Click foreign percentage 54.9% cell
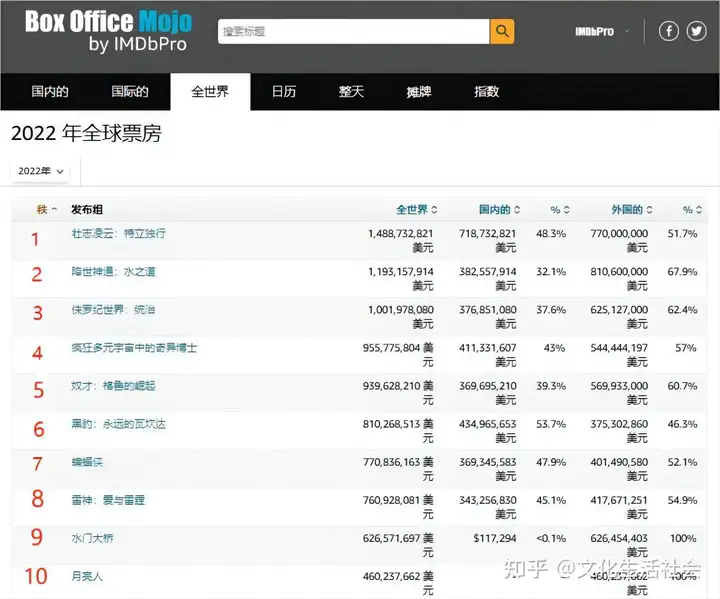Viewport: 720px width, 599px height. 682,500
